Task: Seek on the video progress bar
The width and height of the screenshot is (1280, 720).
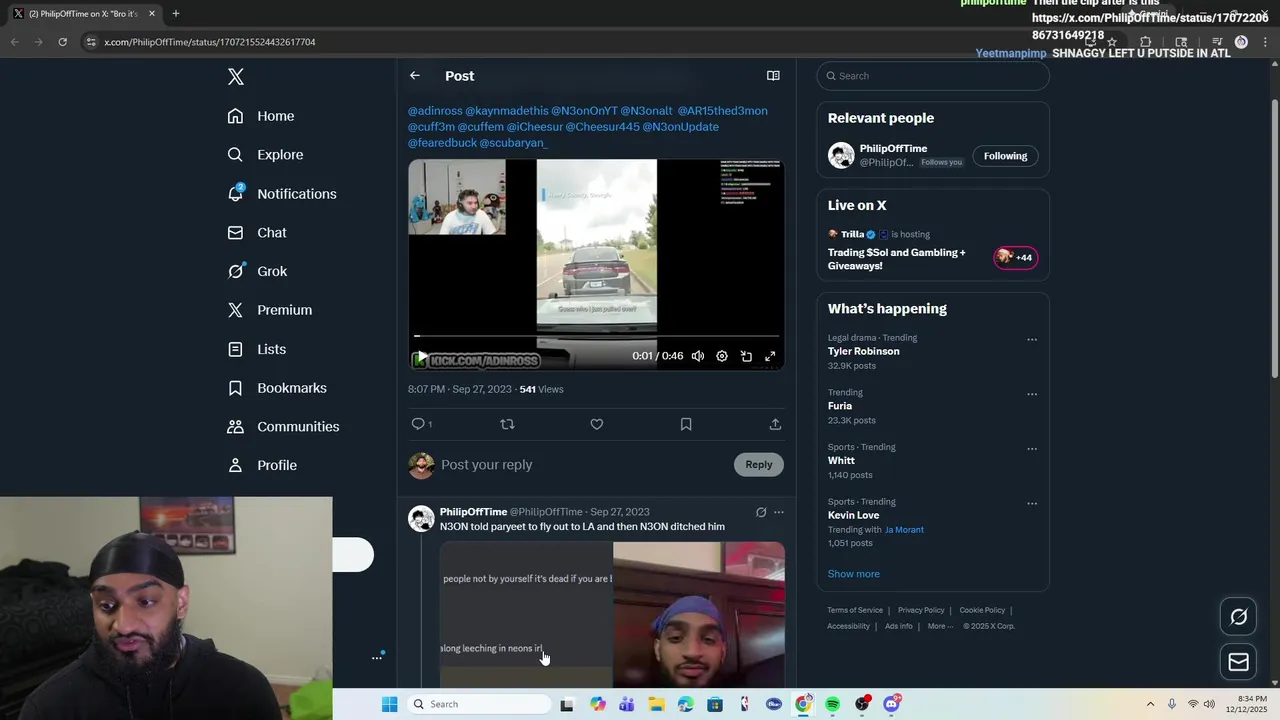Action: (596, 337)
